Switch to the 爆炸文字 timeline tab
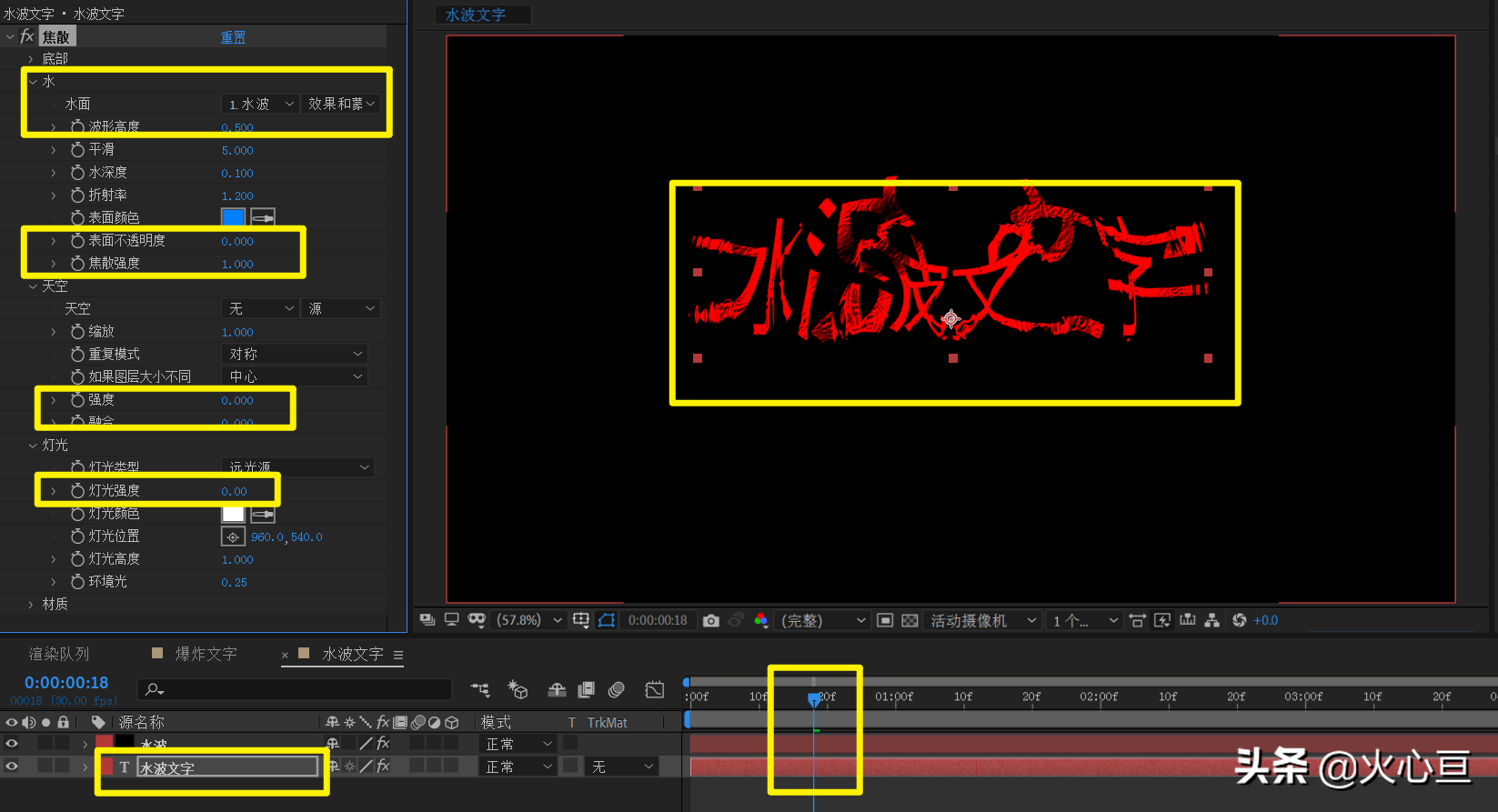This screenshot has height=812, width=1498. (x=206, y=654)
